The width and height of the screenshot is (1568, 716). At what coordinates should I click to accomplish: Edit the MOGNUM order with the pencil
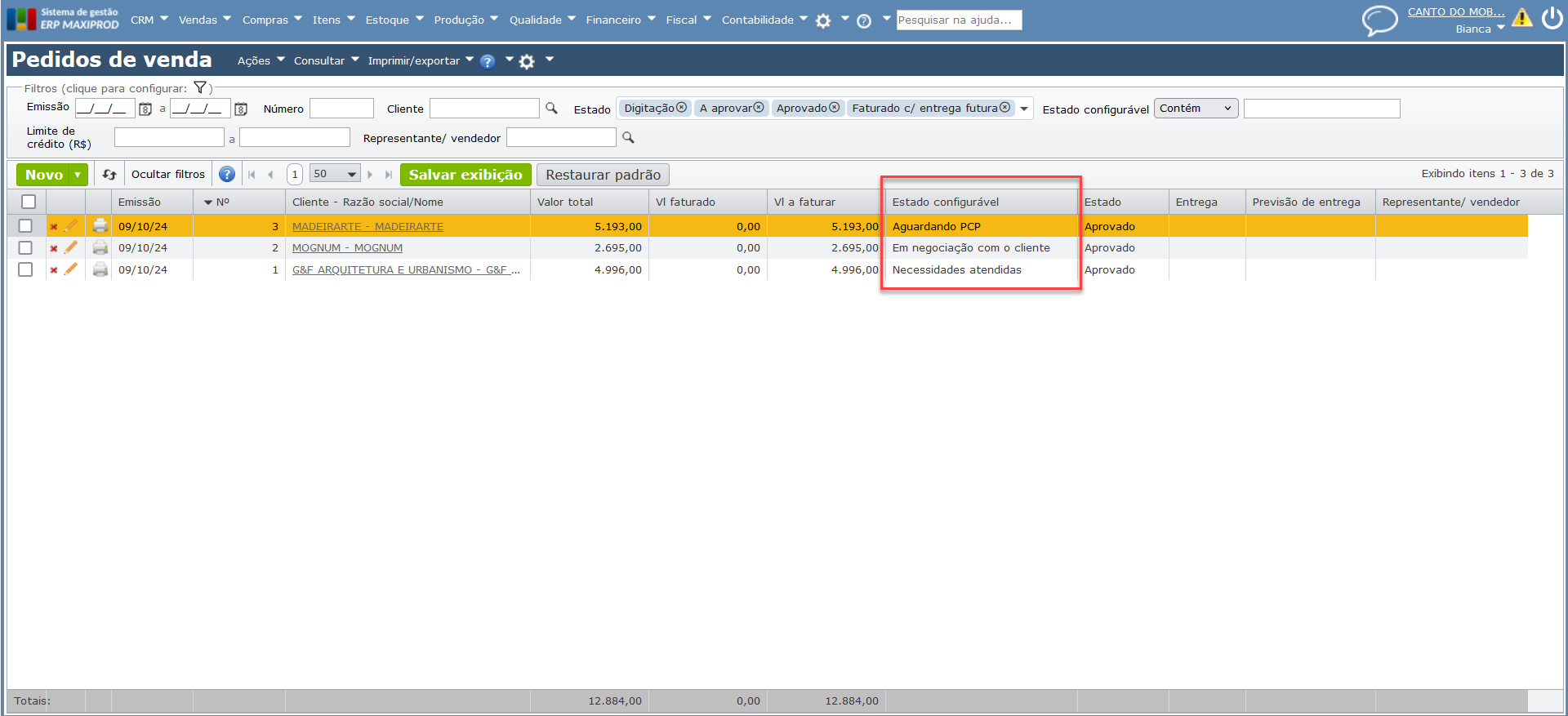coord(71,247)
